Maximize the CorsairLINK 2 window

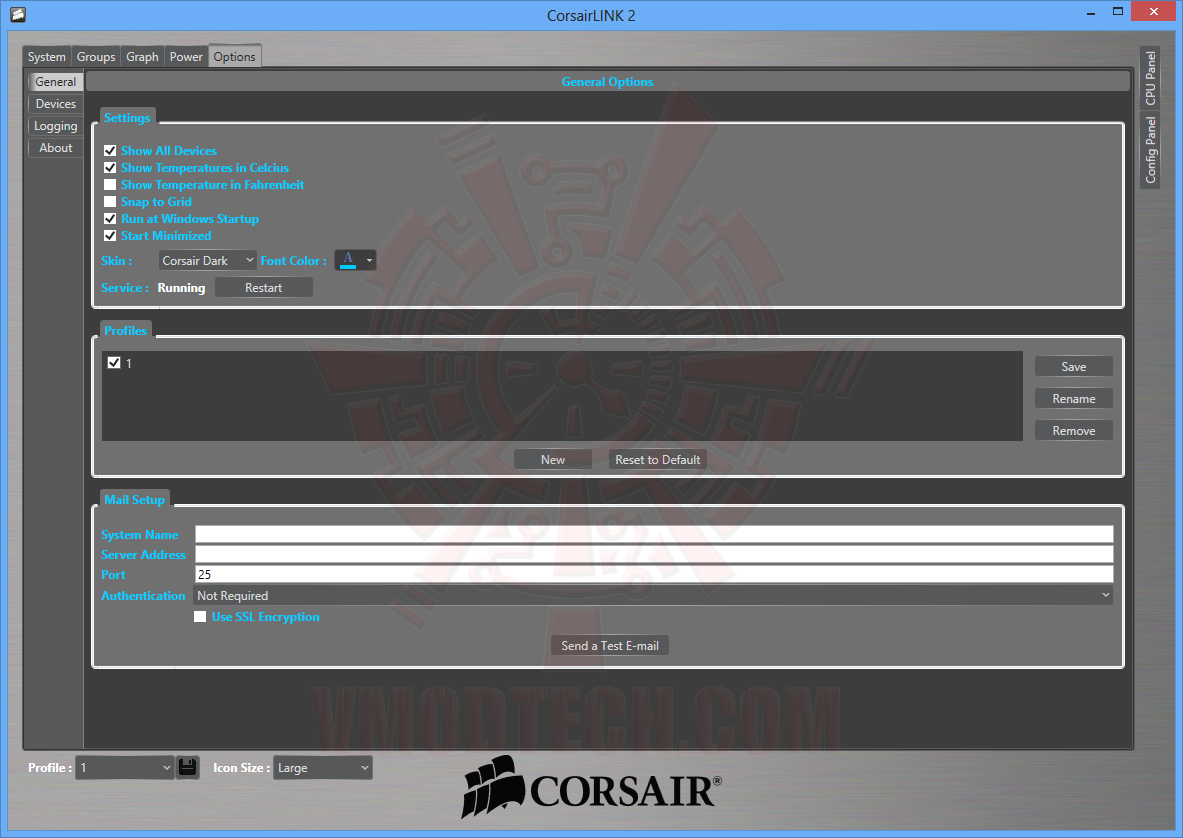coord(1118,12)
